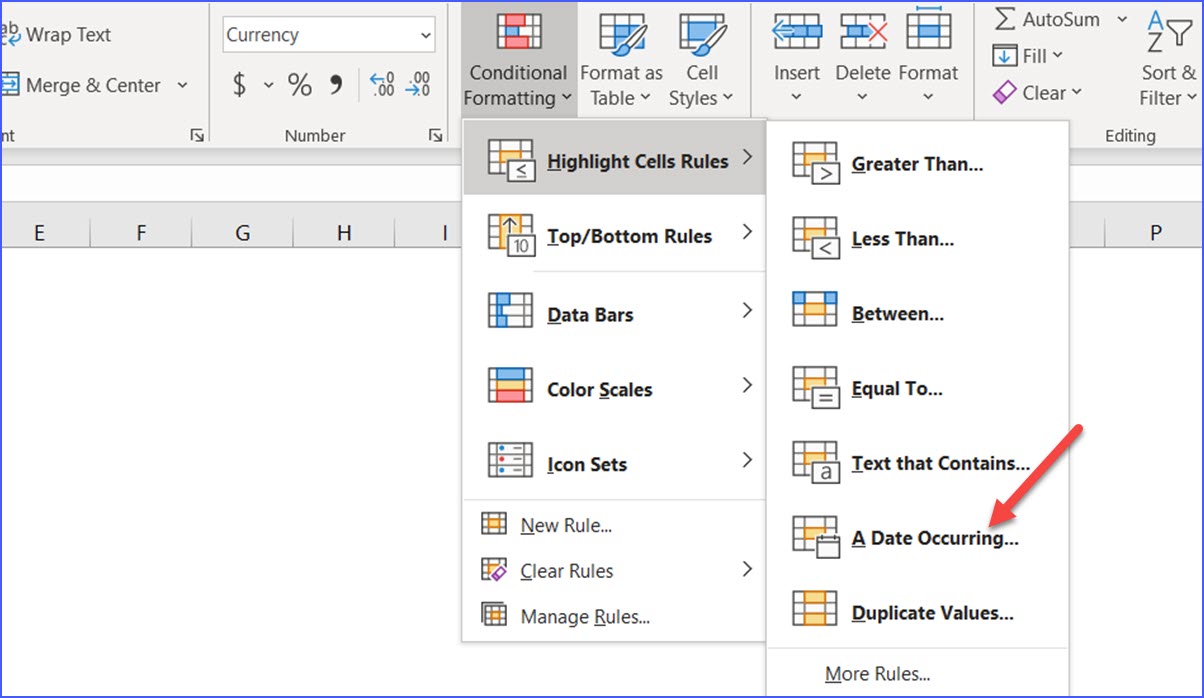Apply Percent Style formatting
The width and height of the screenshot is (1204, 698).
[298, 85]
